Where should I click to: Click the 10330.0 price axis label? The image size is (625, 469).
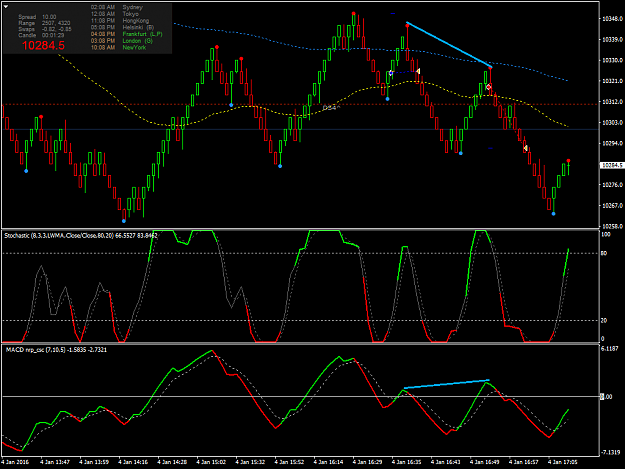[612, 60]
